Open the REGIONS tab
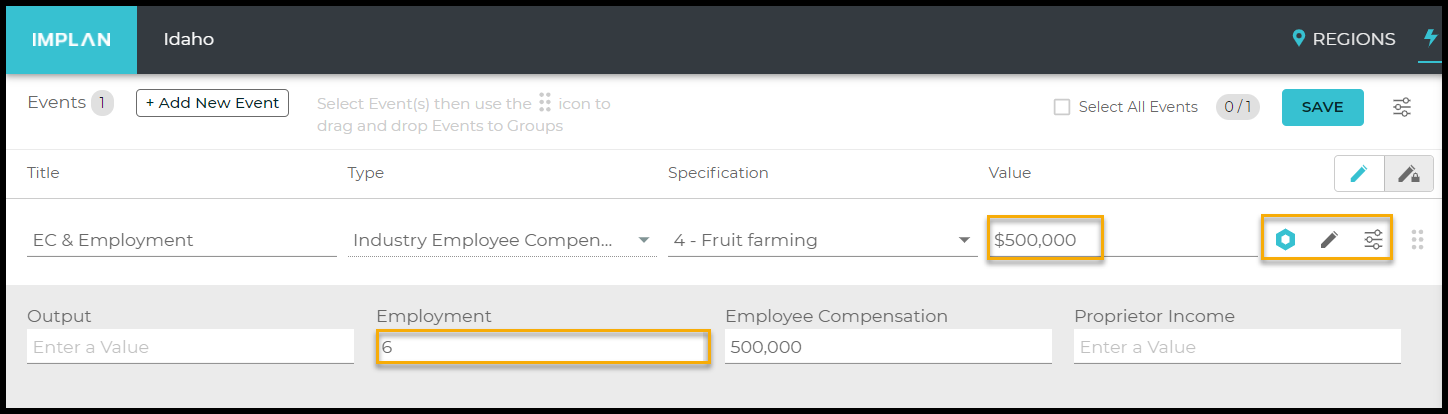The width and height of the screenshot is (1448, 414). point(1343,39)
